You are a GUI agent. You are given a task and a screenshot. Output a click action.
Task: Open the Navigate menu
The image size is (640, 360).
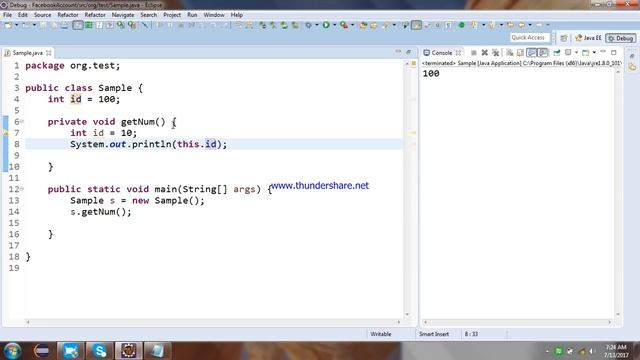click(123, 15)
